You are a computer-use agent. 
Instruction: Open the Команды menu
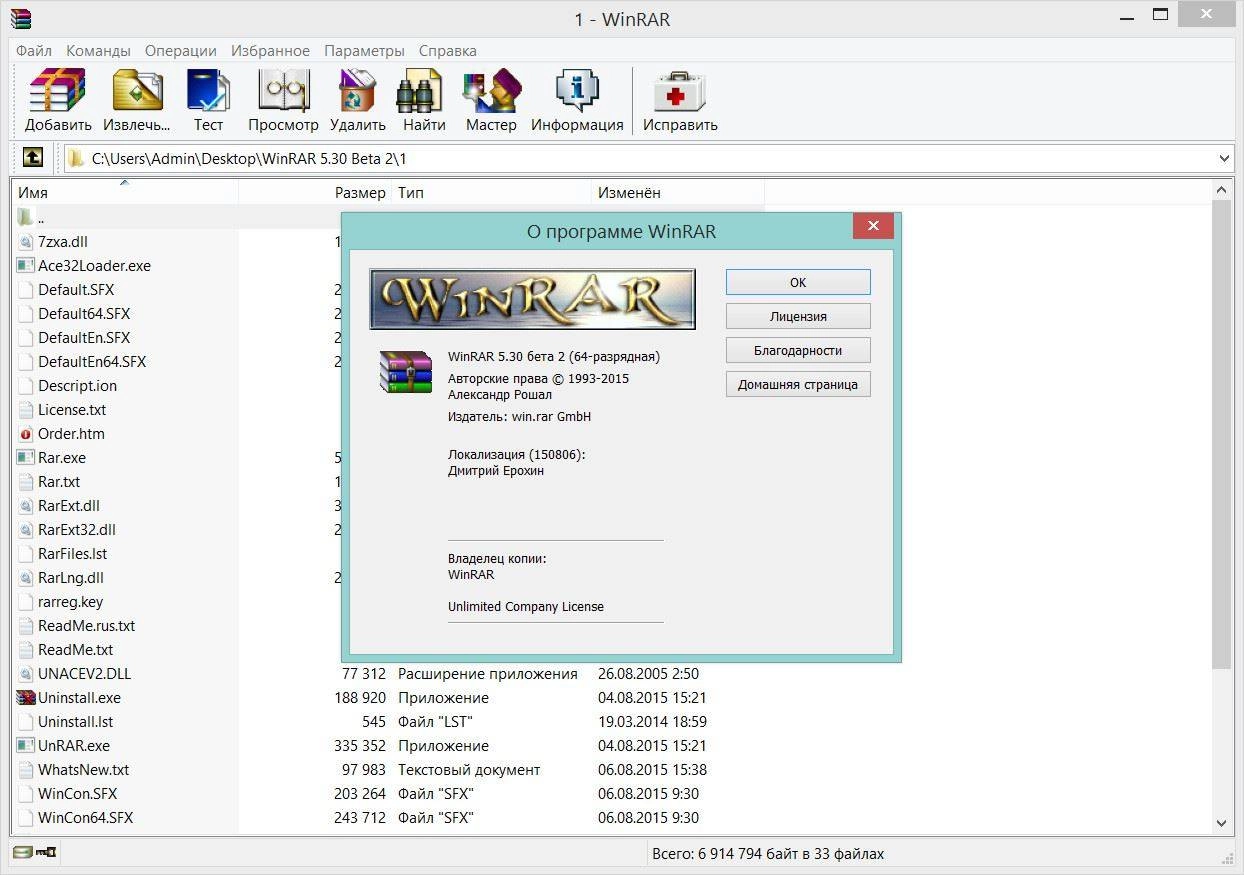pyautogui.click(x=98, y=51)
